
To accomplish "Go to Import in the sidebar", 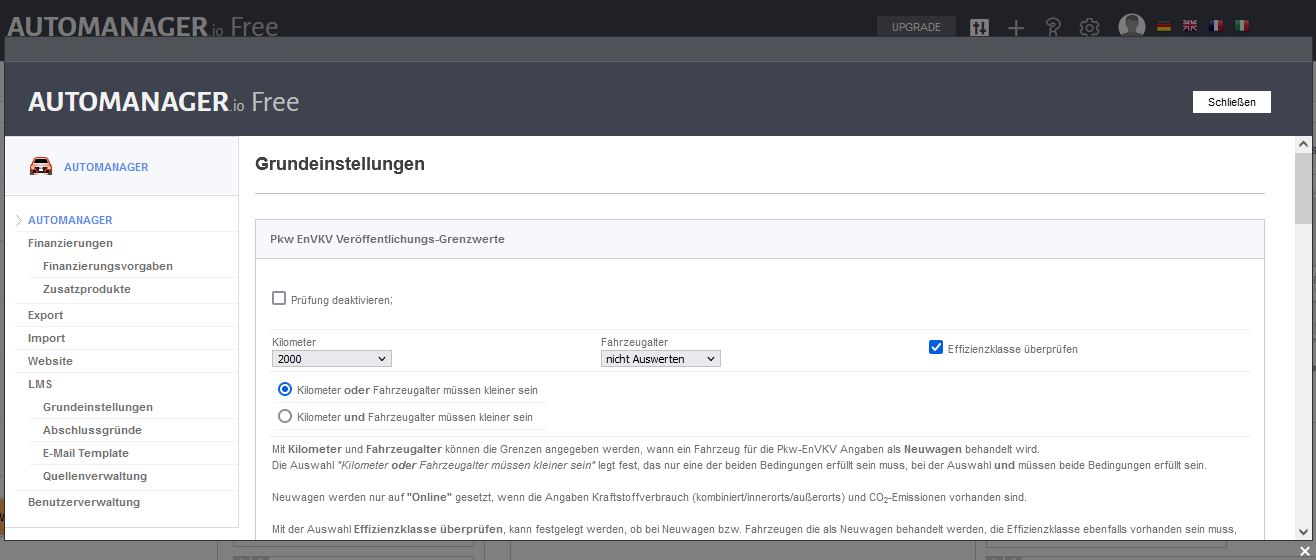I will click(x=46, y=338).
